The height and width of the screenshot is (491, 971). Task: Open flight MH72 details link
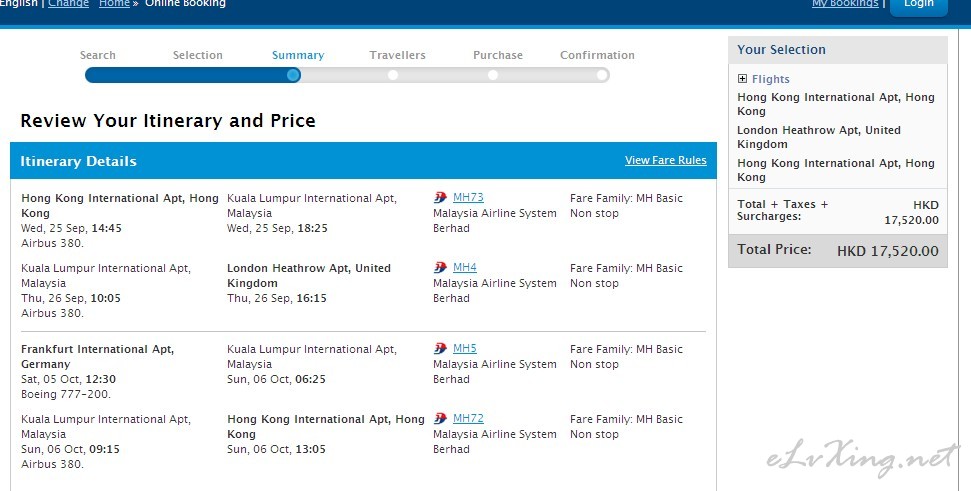pos(468,419)
